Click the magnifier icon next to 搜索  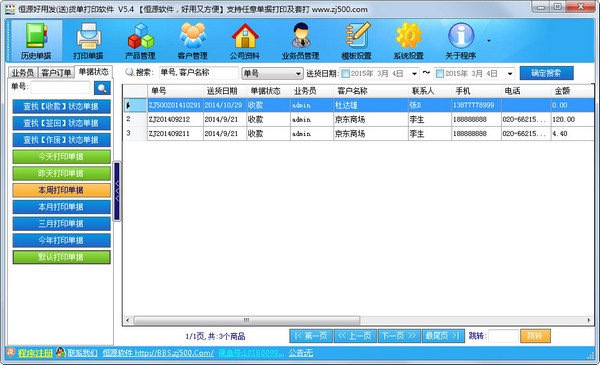pos(130,72)
